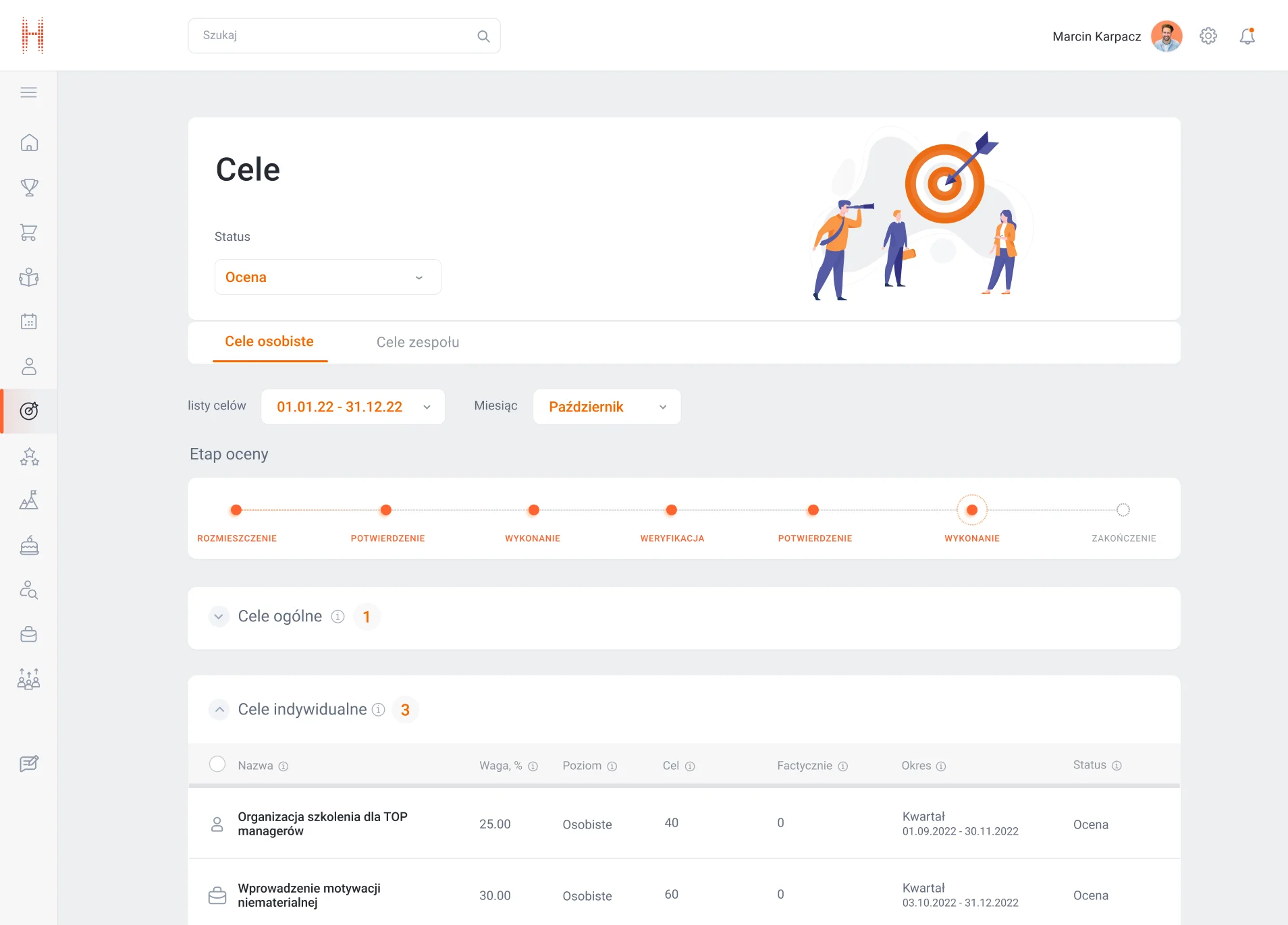
Task: Toggle select-all circle beside Nazwa header
Action: 217,764
